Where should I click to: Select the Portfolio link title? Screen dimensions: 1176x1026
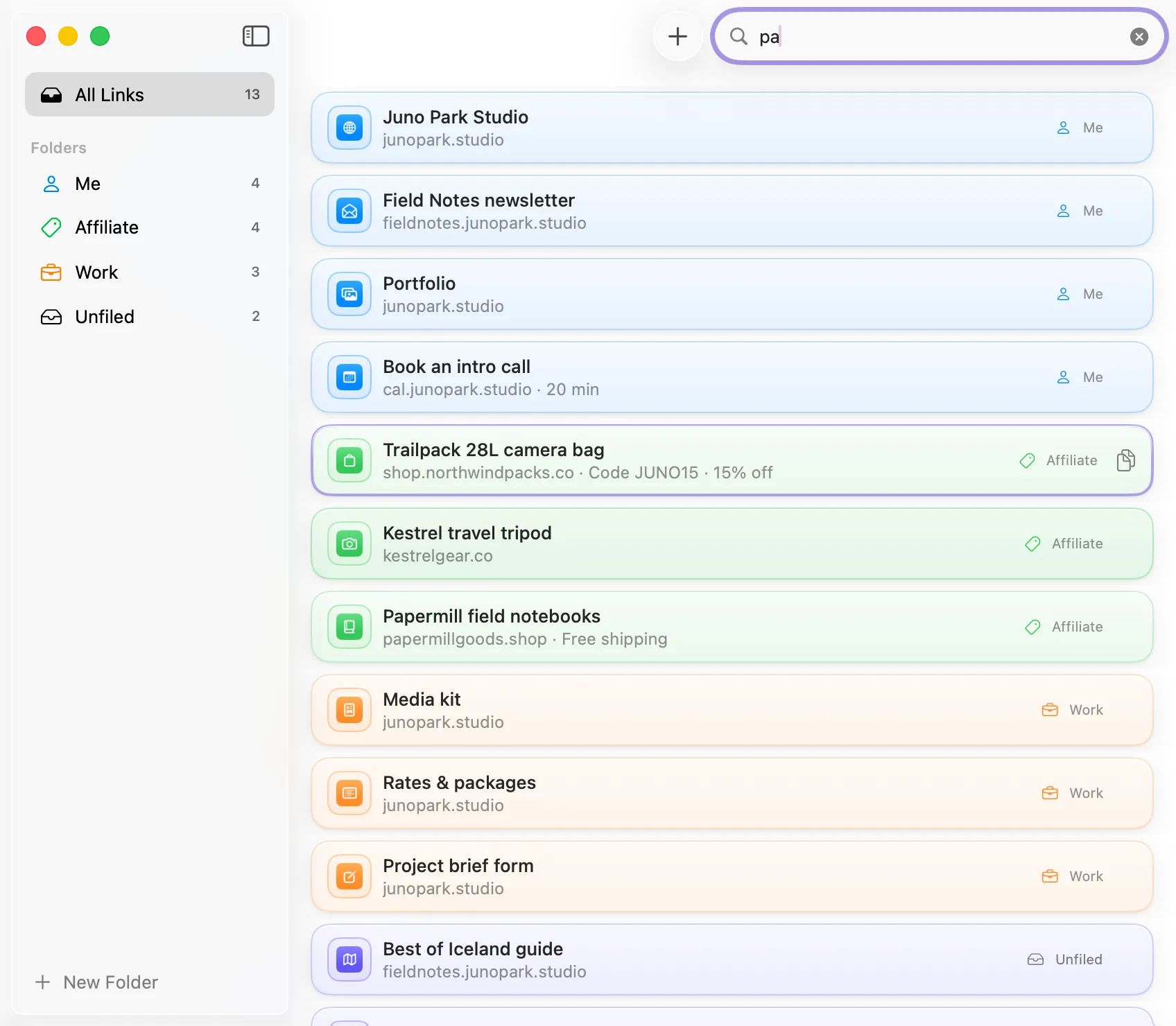(x=419, y=284)
